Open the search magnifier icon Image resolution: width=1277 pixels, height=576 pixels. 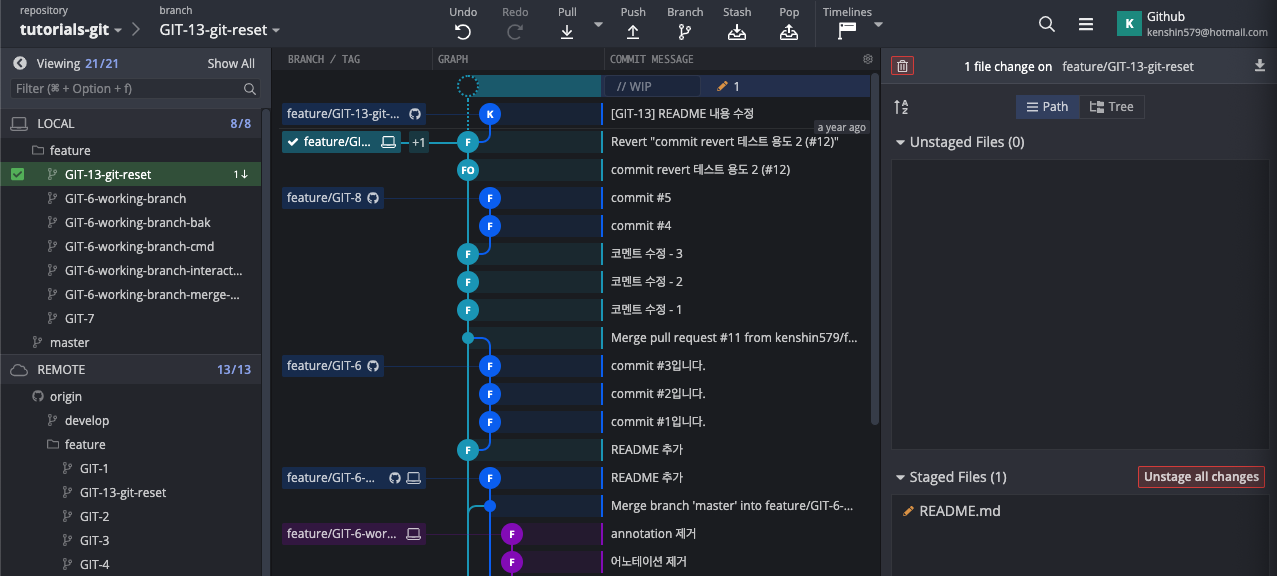pos(1046,24)
